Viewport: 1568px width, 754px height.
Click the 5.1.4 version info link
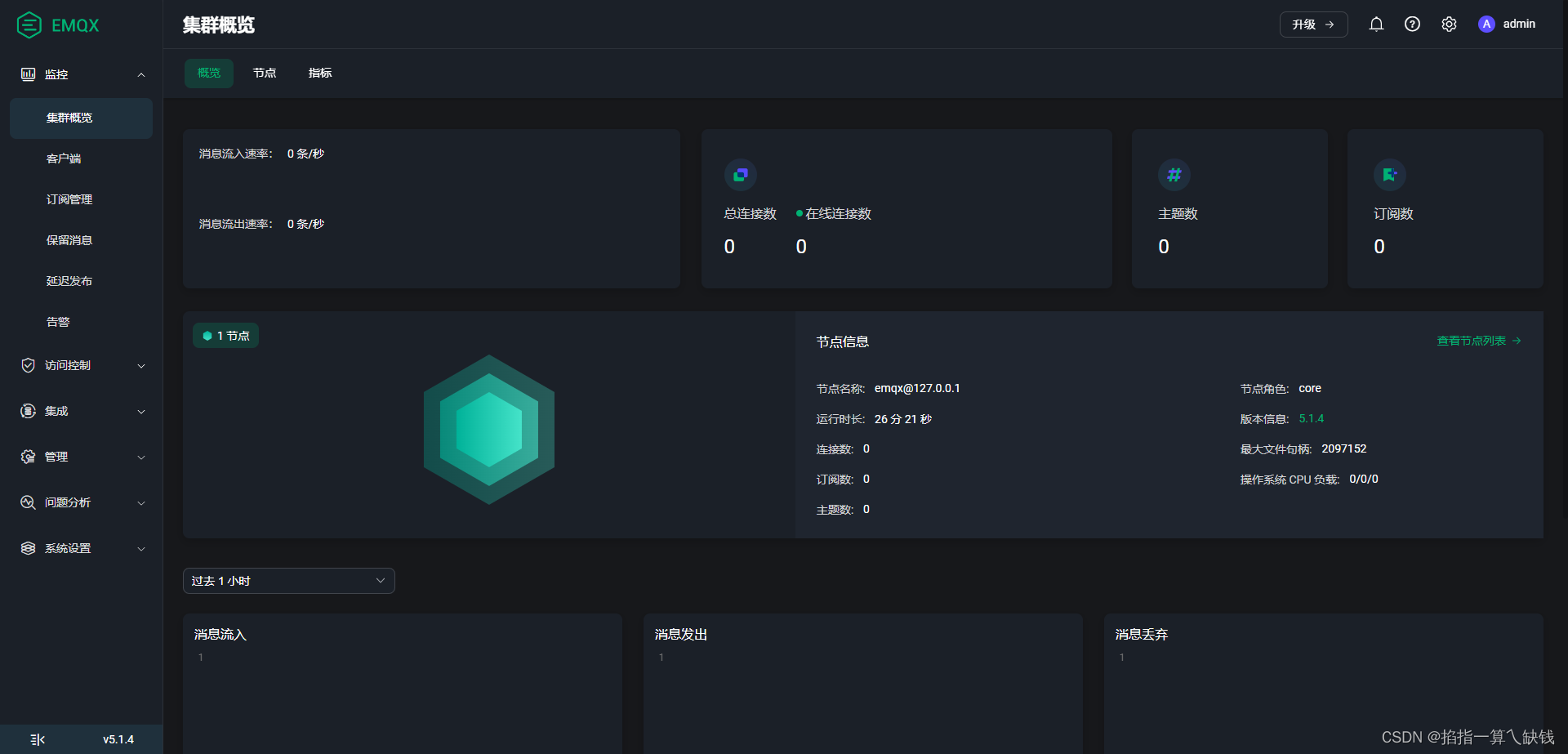(x=1312, y=418)
